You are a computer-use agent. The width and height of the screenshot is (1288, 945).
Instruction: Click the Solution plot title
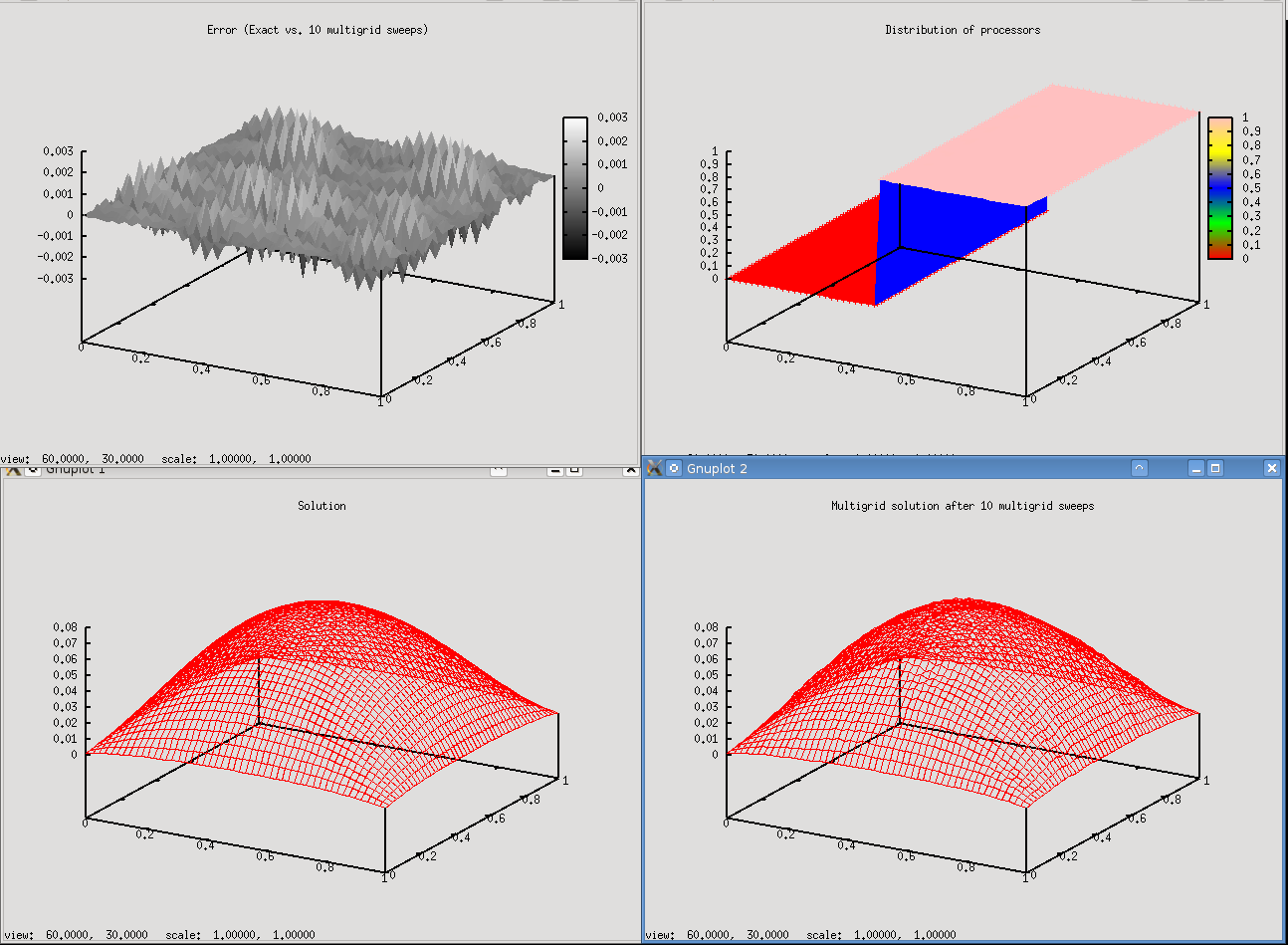coord(322,506)
